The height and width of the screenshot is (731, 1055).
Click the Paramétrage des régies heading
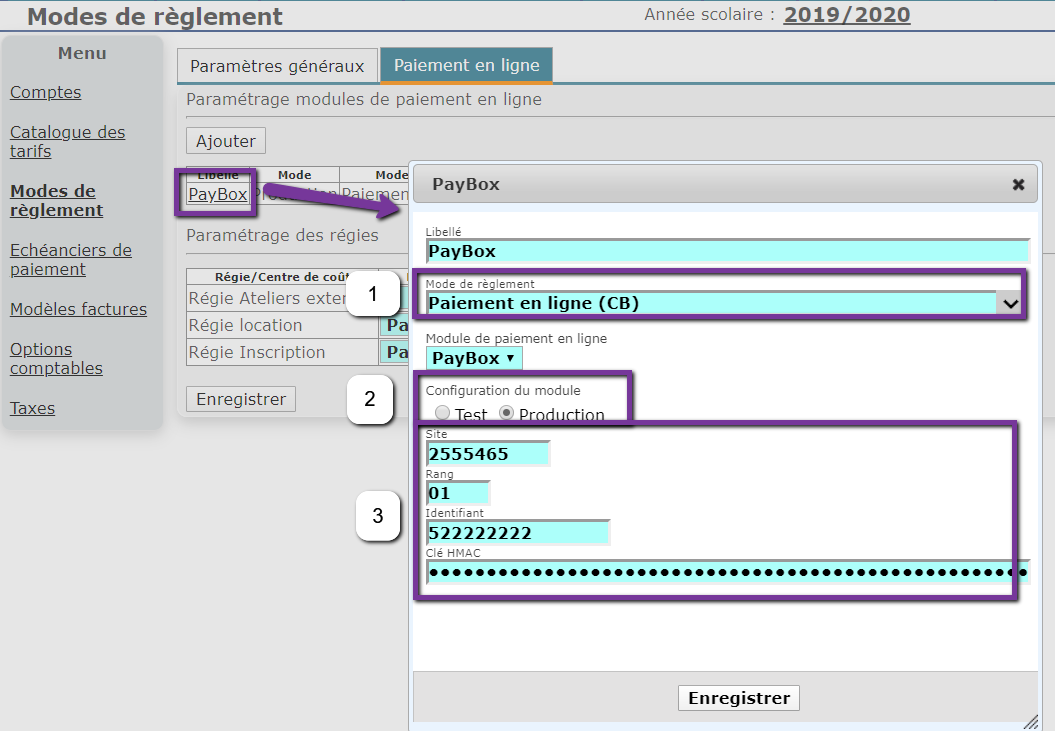tap(283, 236)
